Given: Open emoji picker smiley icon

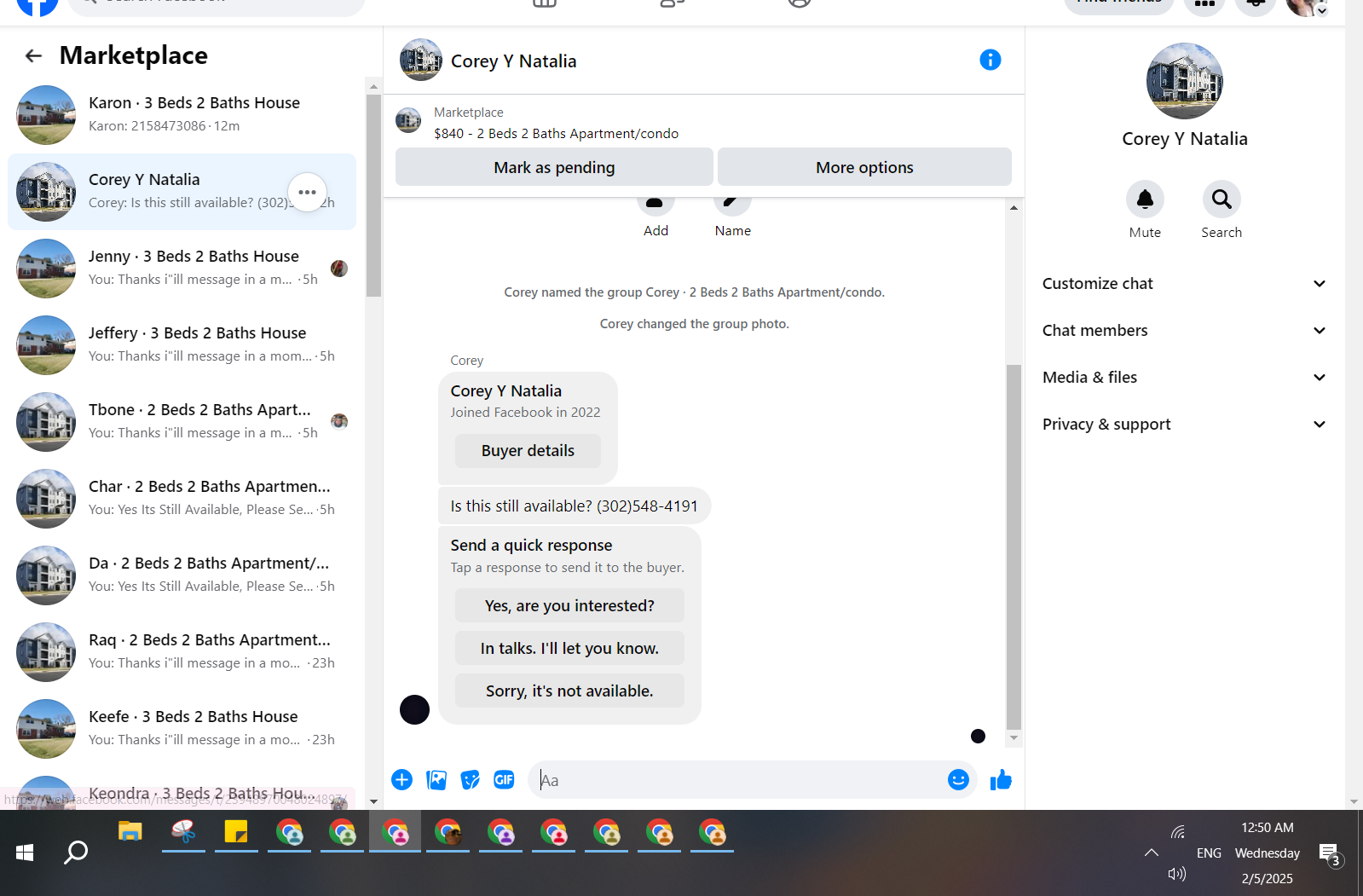Looking at the screenshot, I should tap(958, 780).
